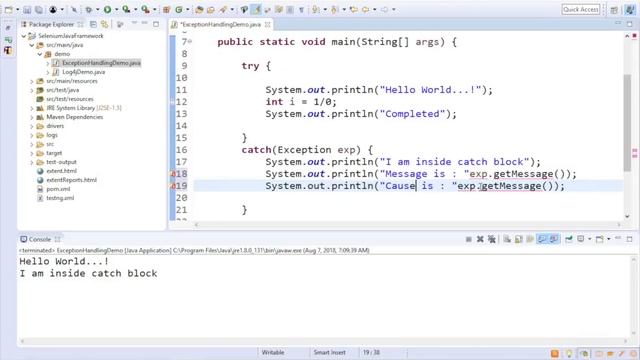Toggle Show Console on standard error change

point(553,239)
